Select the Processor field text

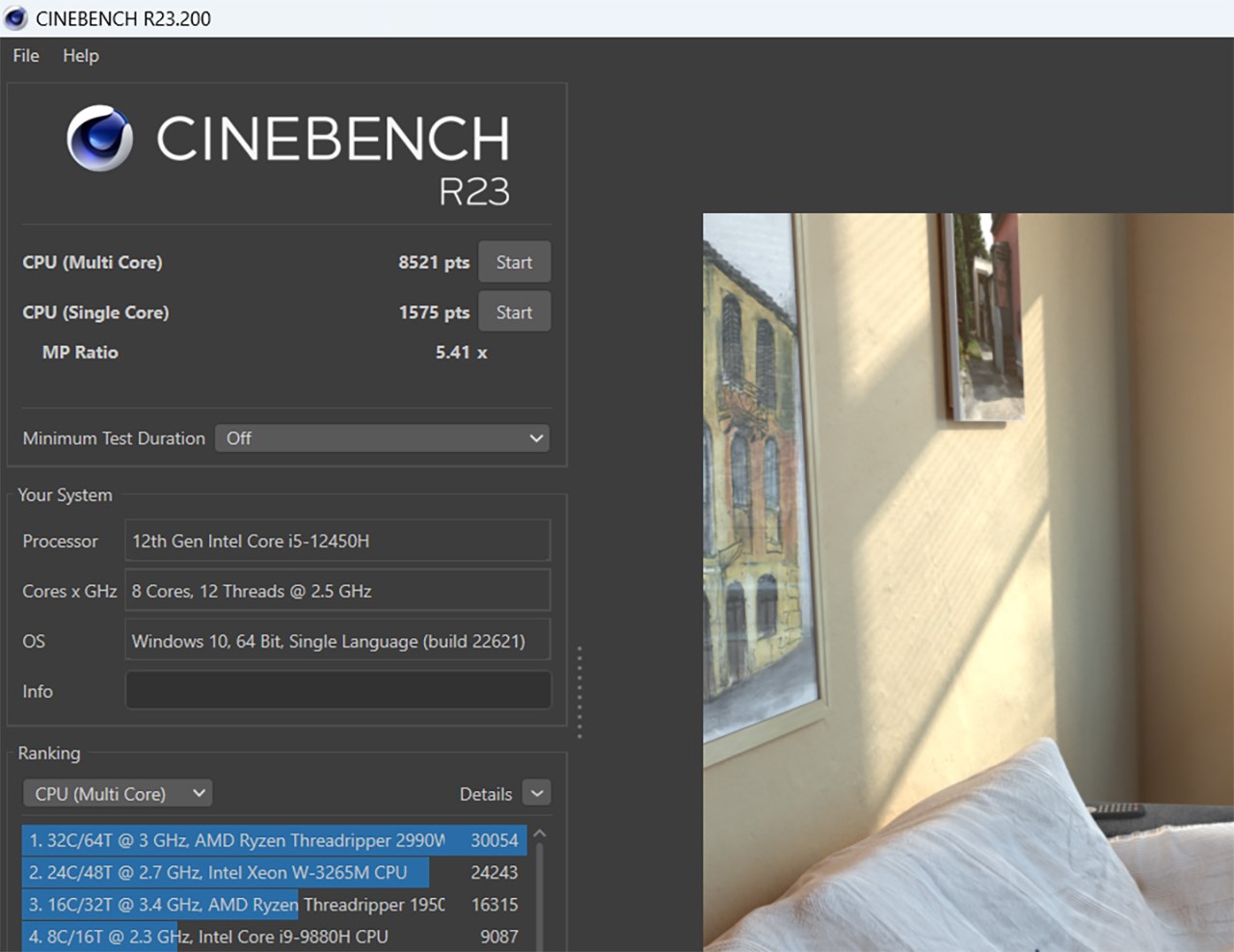[x=337, y=541]
